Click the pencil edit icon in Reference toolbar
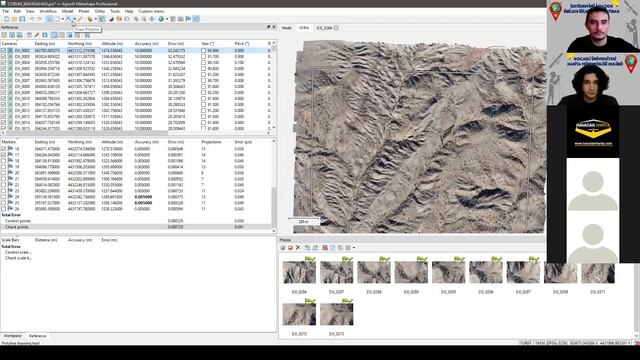This screenshot has height=360, width=640. point(37,35)
